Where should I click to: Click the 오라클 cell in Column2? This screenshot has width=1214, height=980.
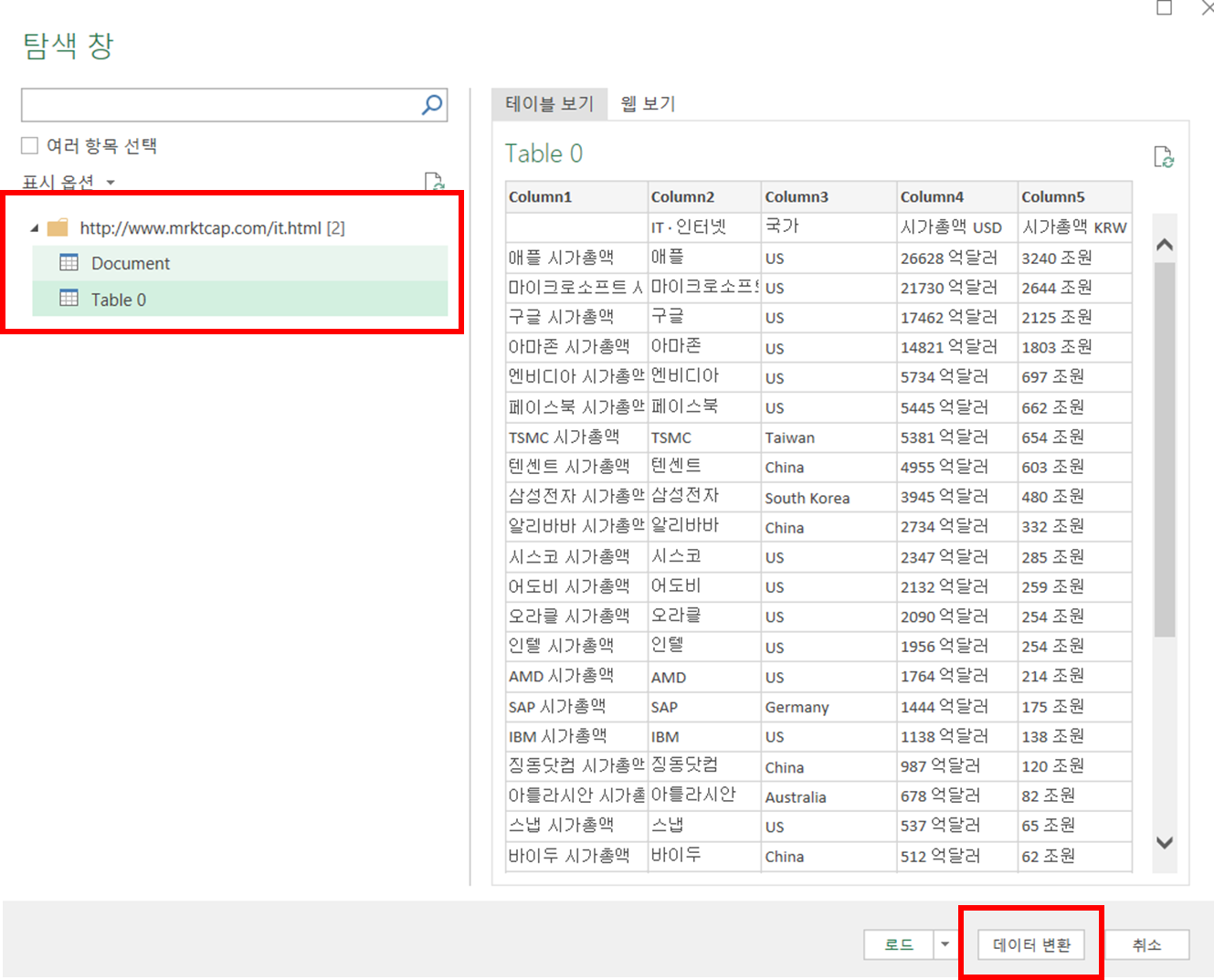pyautogui.click(x=704, y=616)
